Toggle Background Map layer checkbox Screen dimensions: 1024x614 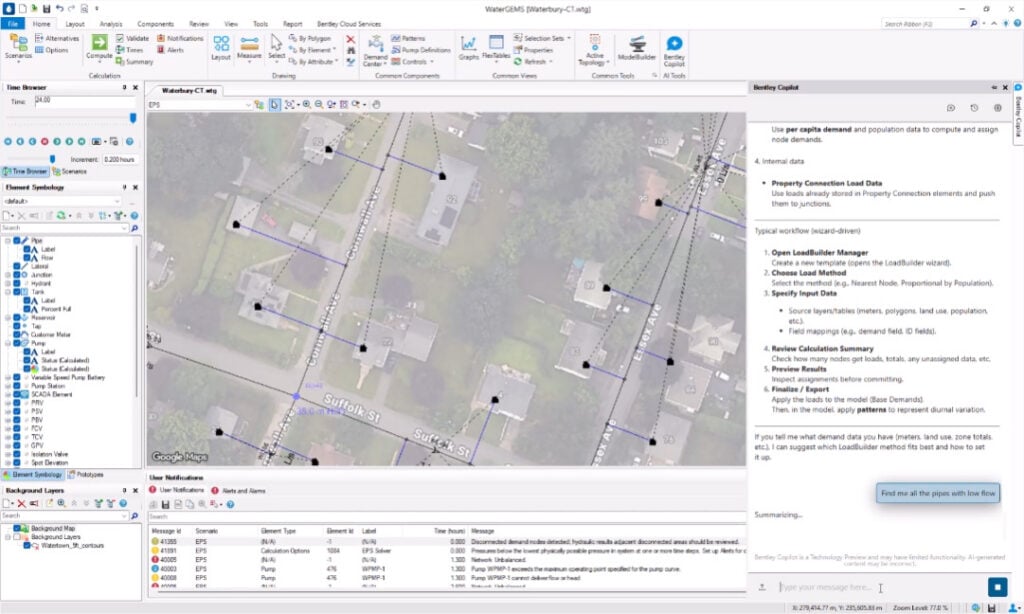17,528
